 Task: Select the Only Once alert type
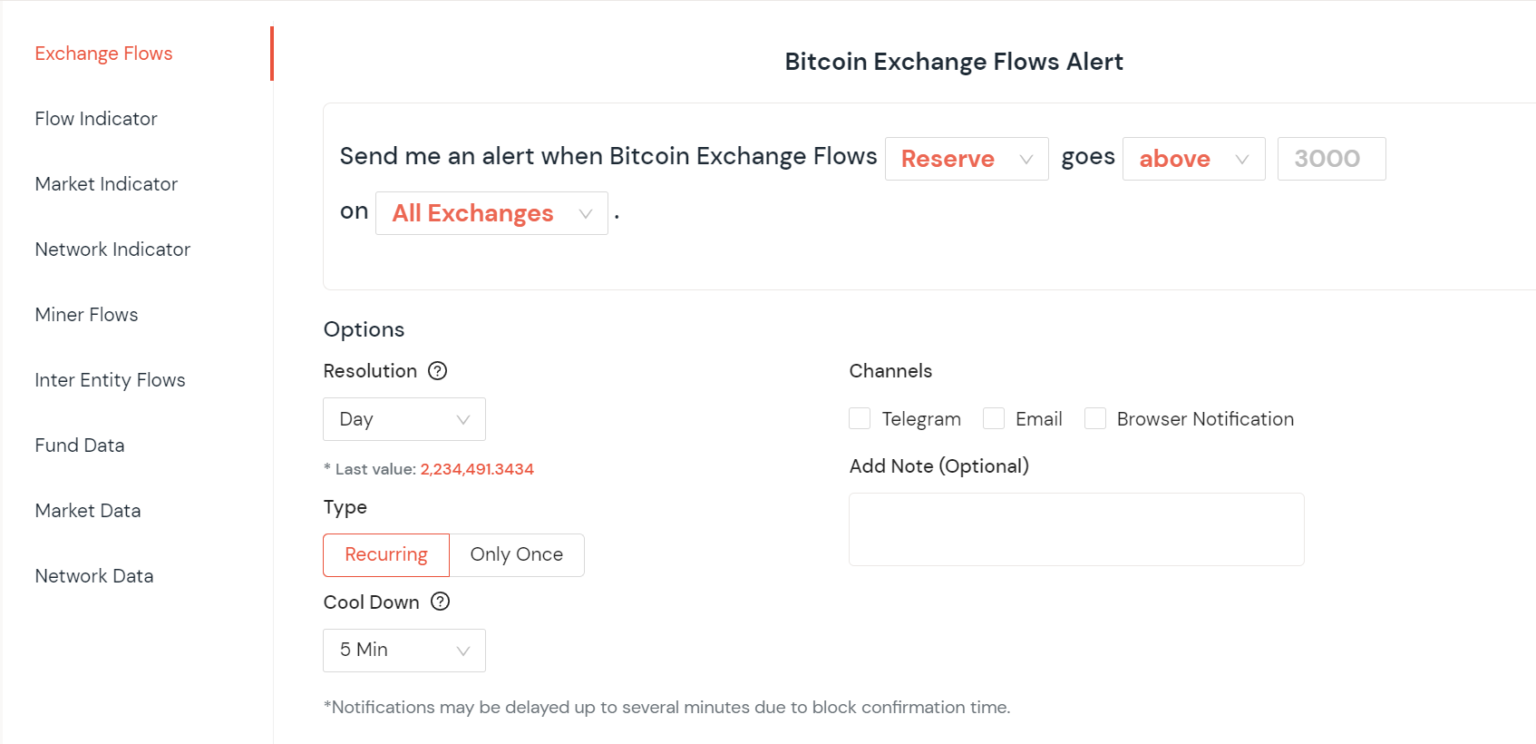(x=517, y=554)
